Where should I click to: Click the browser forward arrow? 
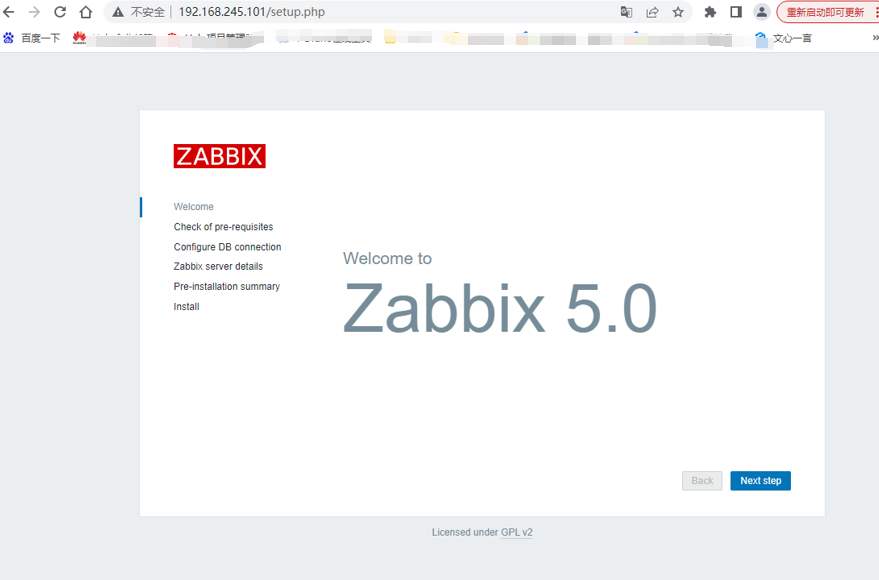(x=34, y=12)
